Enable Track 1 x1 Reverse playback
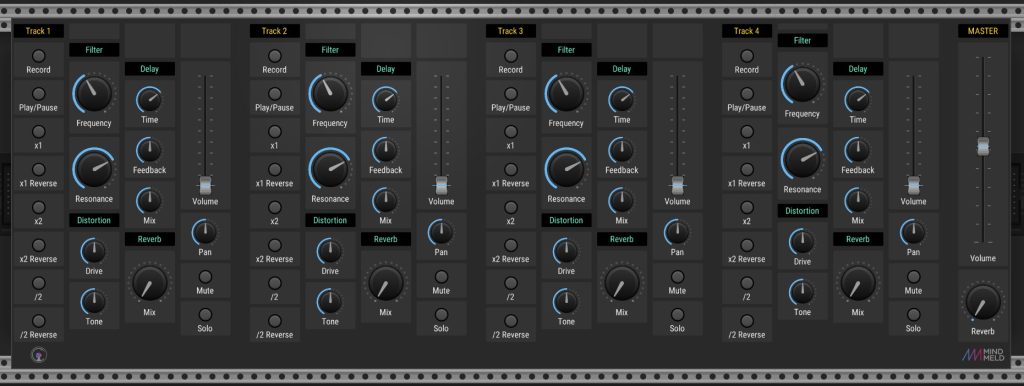Image resolution: width=1024 pixels, height=386 pixels. click(39, 170)
